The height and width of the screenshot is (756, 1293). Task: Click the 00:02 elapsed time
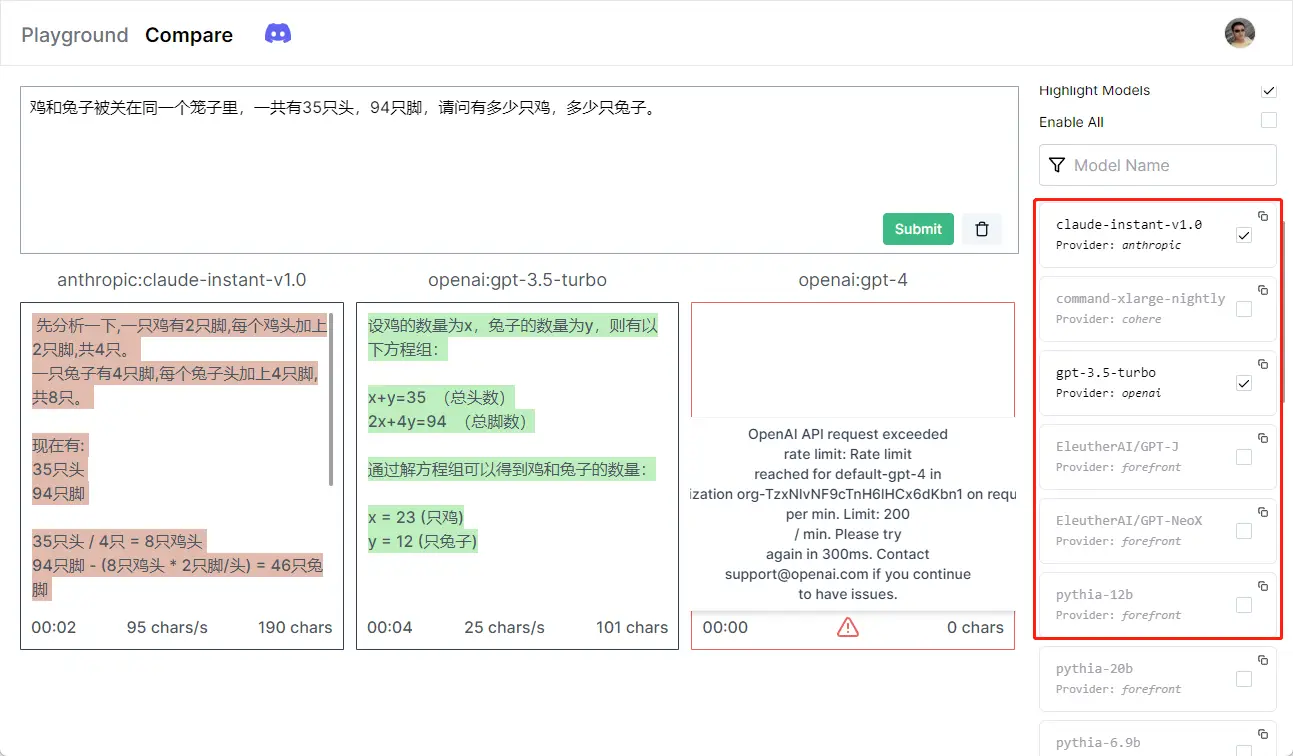point(53,627)
